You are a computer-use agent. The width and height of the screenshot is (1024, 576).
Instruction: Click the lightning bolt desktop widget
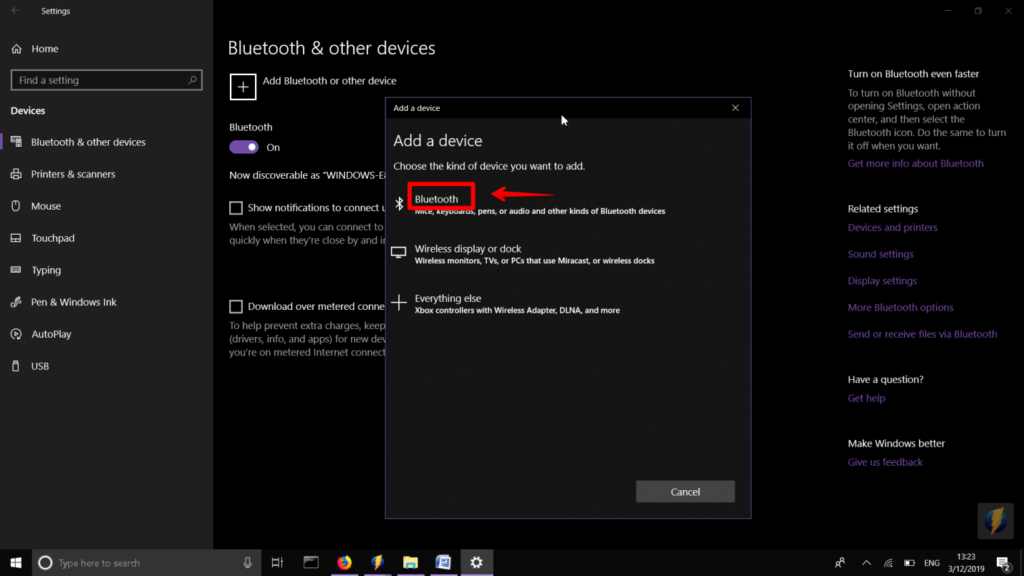point(995,520)
